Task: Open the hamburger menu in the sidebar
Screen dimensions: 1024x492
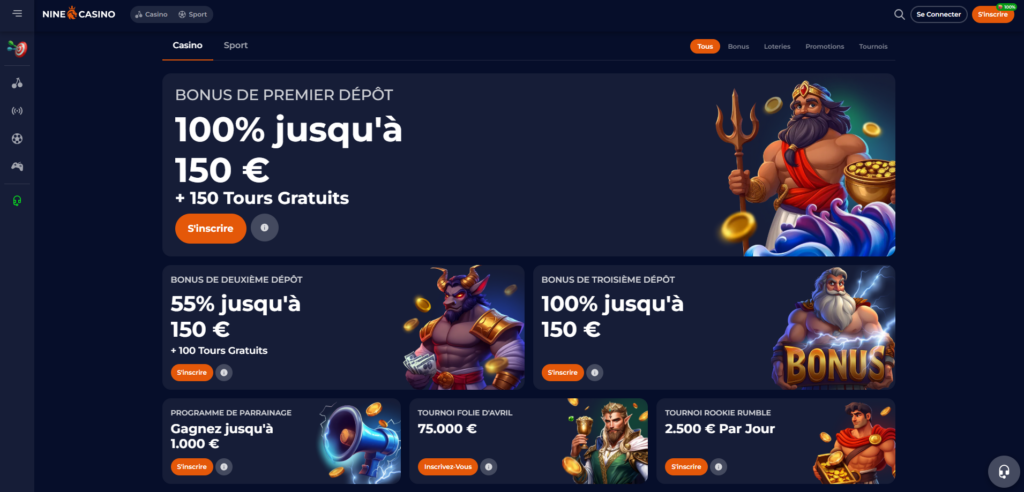Action: (x=17, y=14)
